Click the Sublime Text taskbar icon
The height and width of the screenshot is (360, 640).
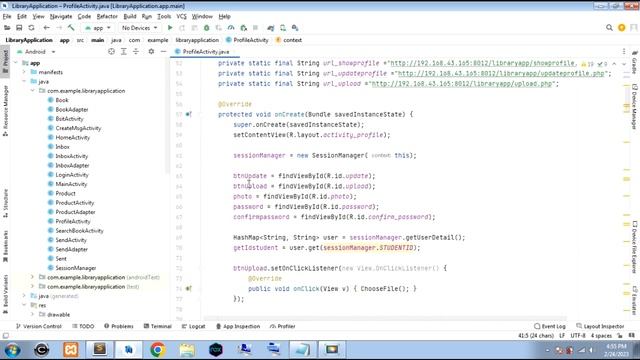point(100,350)
